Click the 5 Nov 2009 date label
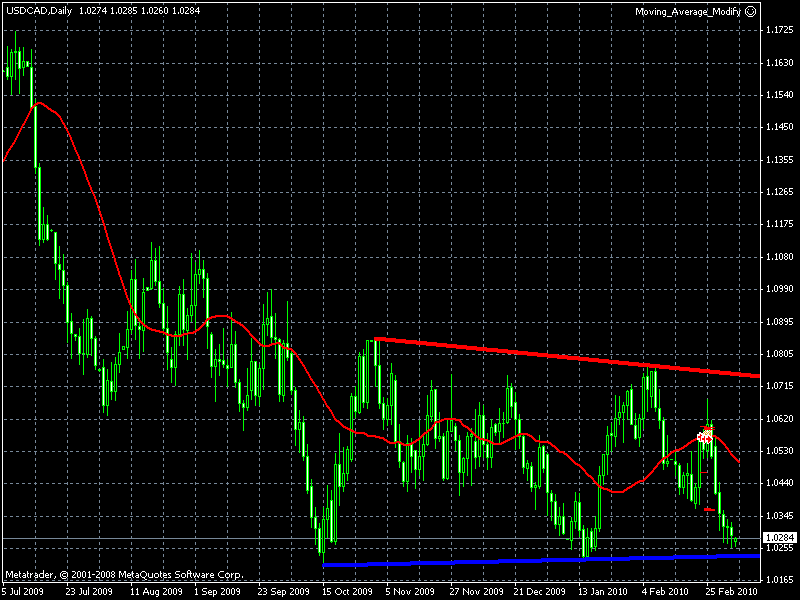Viewport: 800px width, 600px height. tap(410, 592)
